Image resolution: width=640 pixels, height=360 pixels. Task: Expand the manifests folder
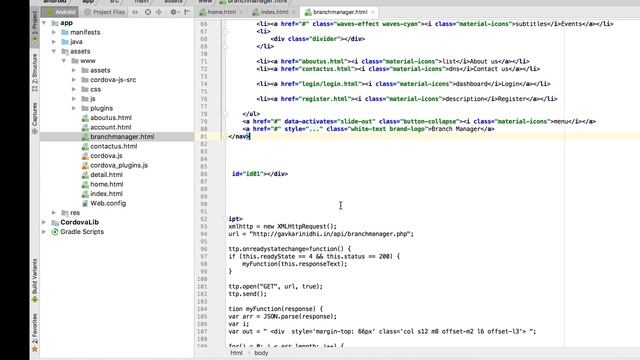[x=54, y=32]
